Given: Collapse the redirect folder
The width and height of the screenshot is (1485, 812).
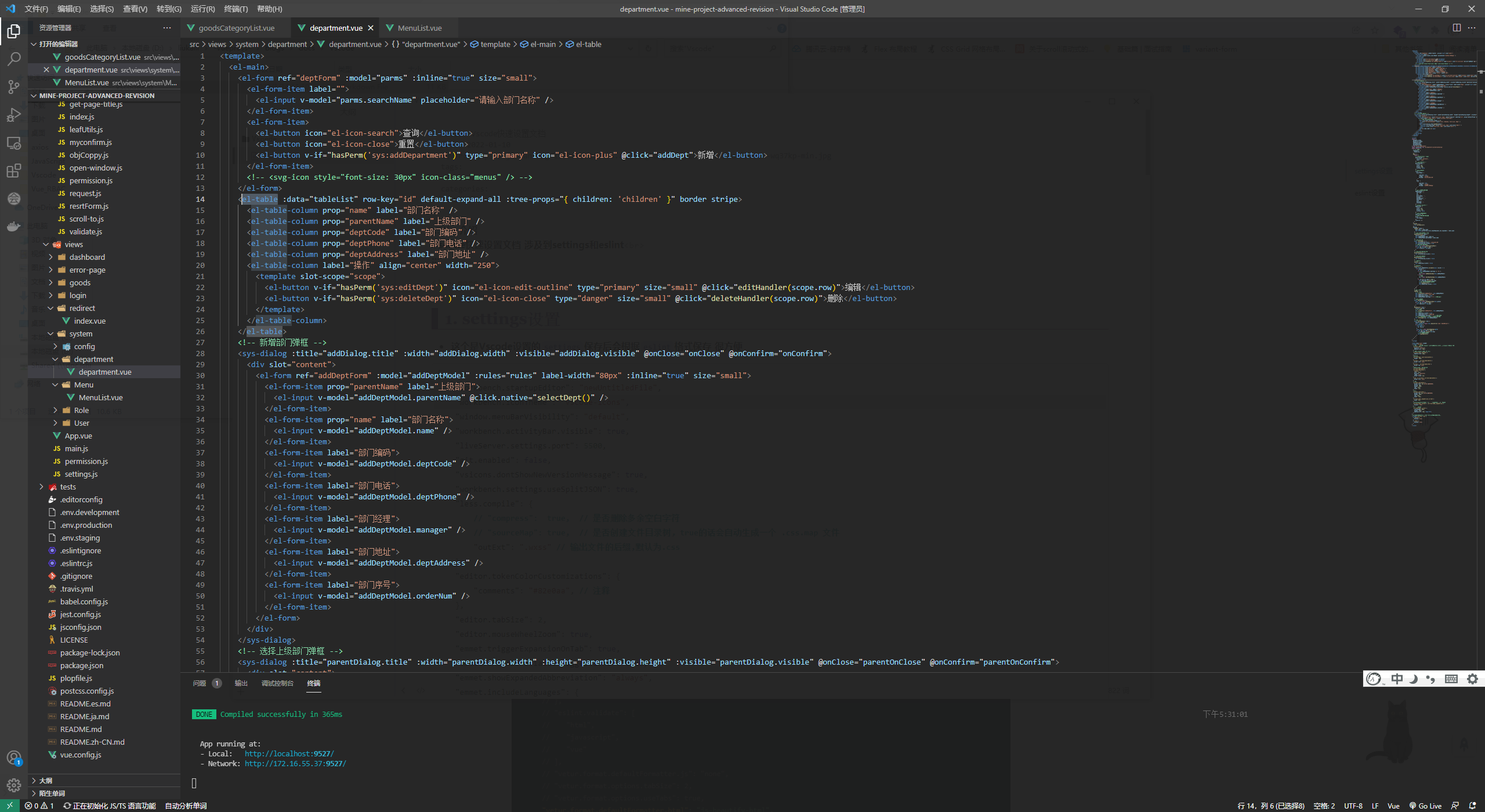Looking at the screenshot, I should 50,308.
